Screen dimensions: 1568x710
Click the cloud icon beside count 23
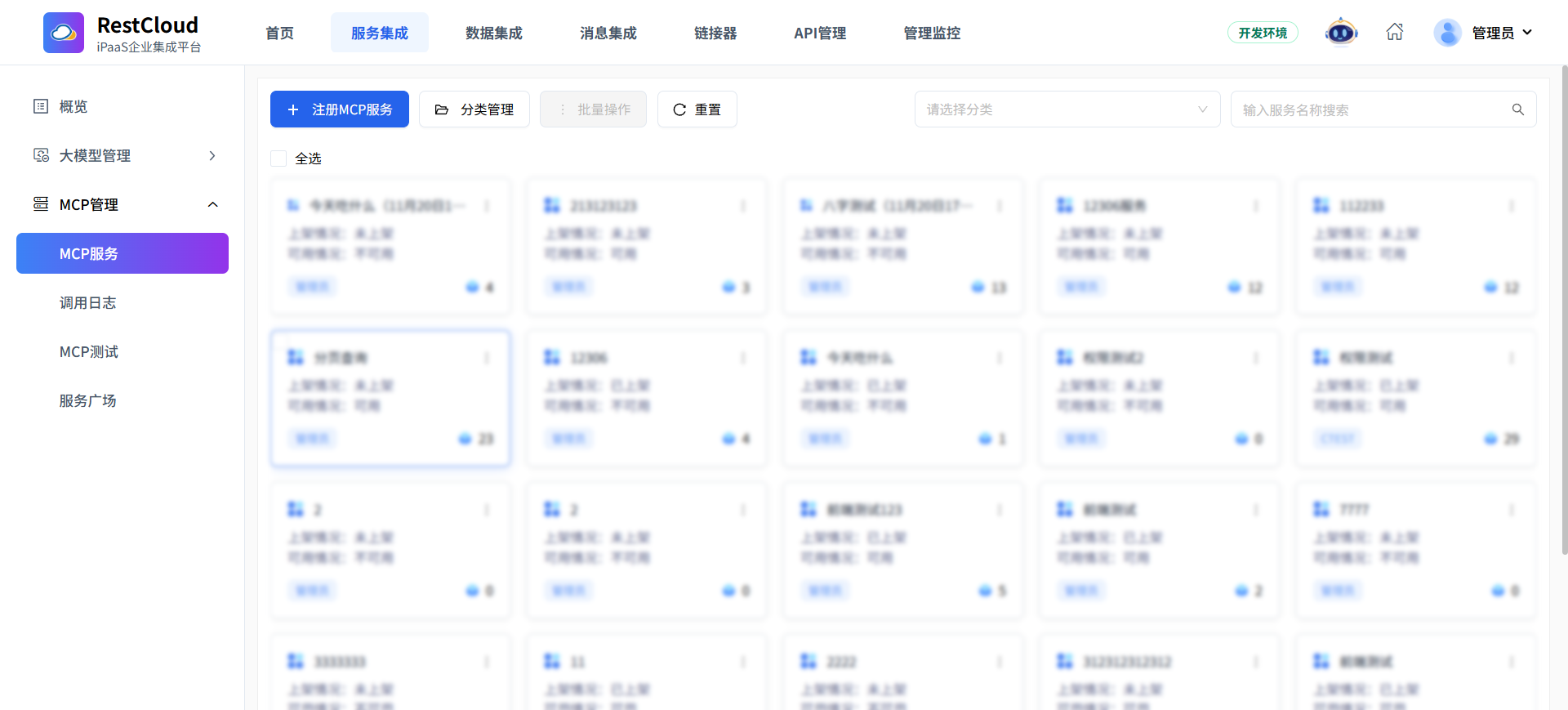click(465, 439)
